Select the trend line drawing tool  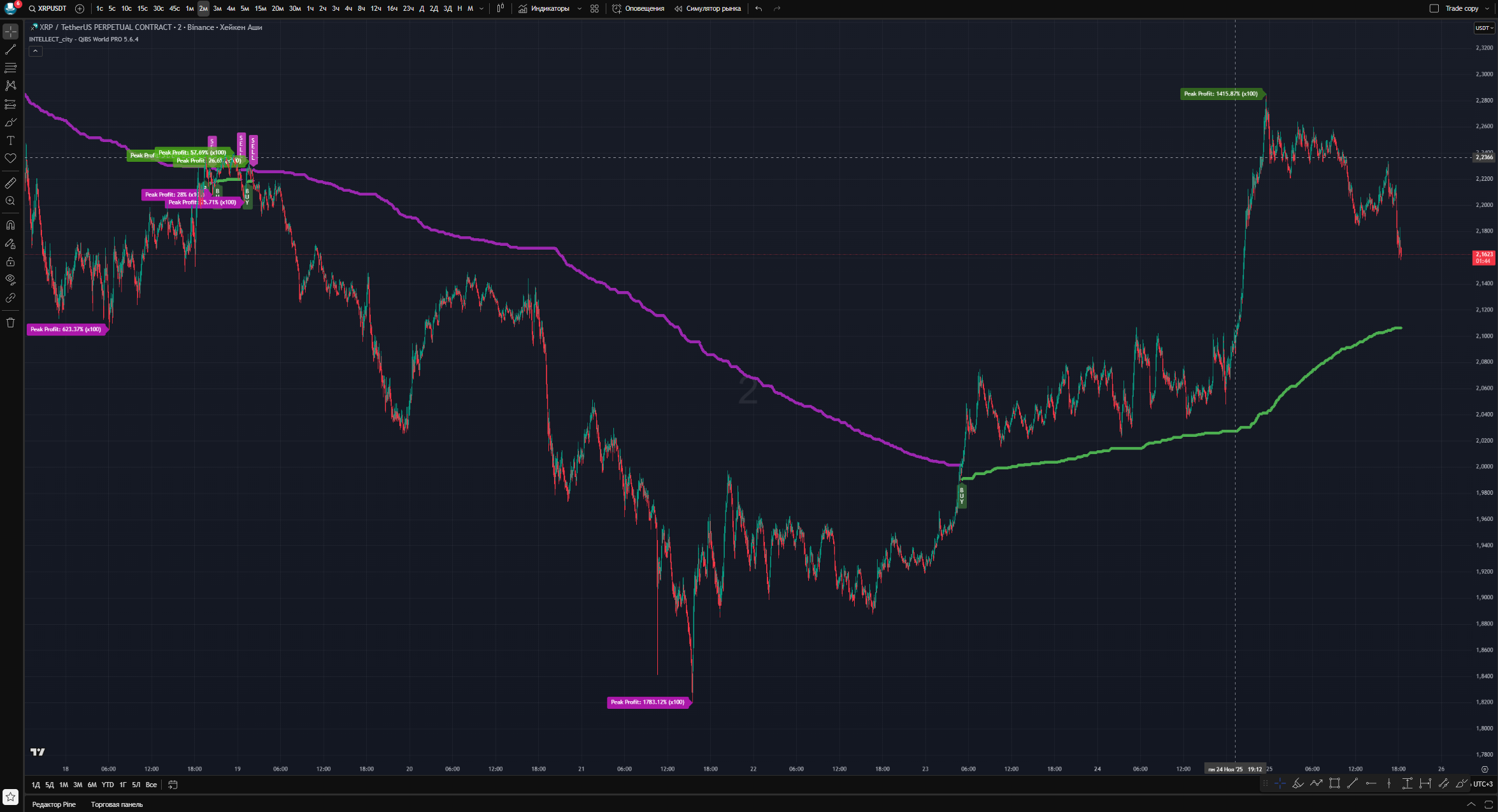click(11, 49)
